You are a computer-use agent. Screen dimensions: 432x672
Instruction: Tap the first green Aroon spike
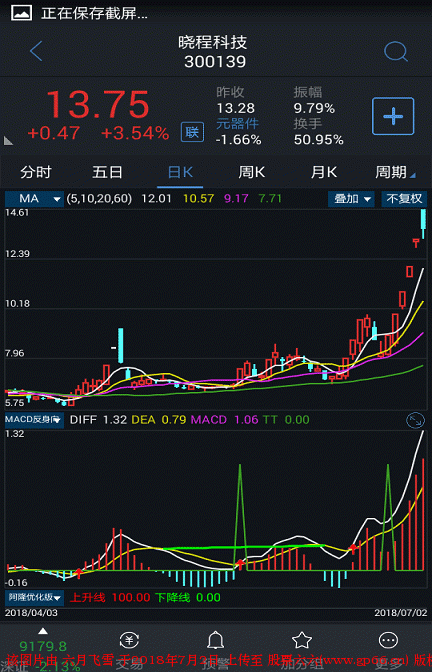(x=240, y=517)
